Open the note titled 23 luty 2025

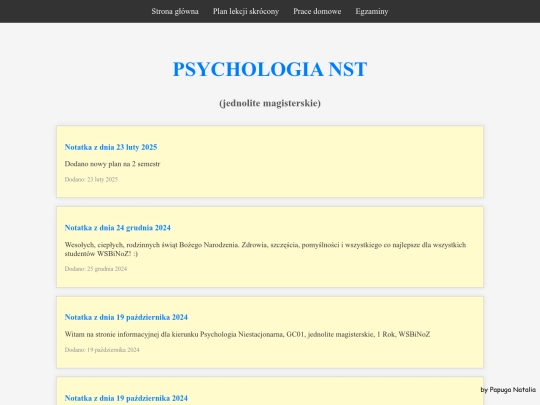111,147
